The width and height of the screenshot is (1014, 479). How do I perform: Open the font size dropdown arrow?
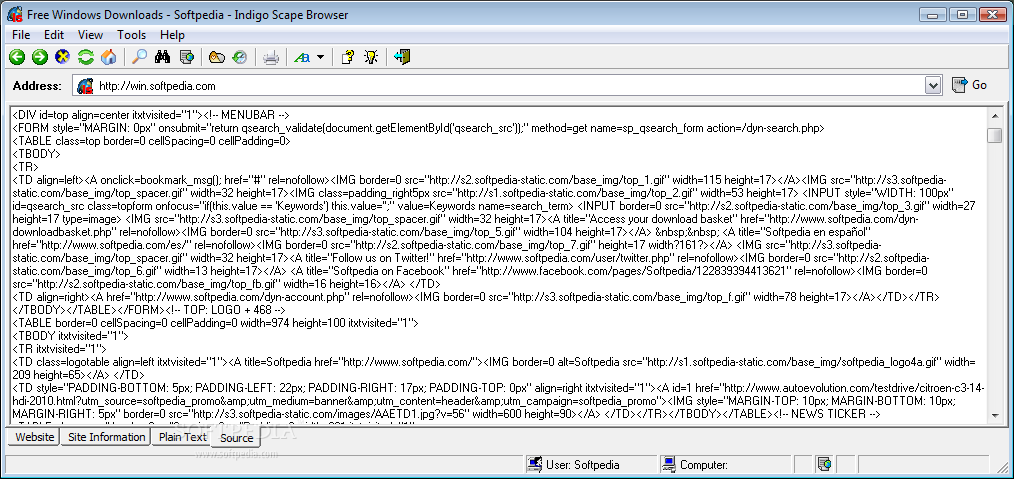point(320,58)
